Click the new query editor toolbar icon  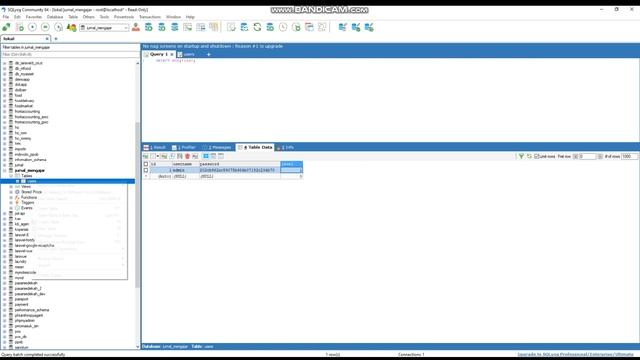pos(20,27)
